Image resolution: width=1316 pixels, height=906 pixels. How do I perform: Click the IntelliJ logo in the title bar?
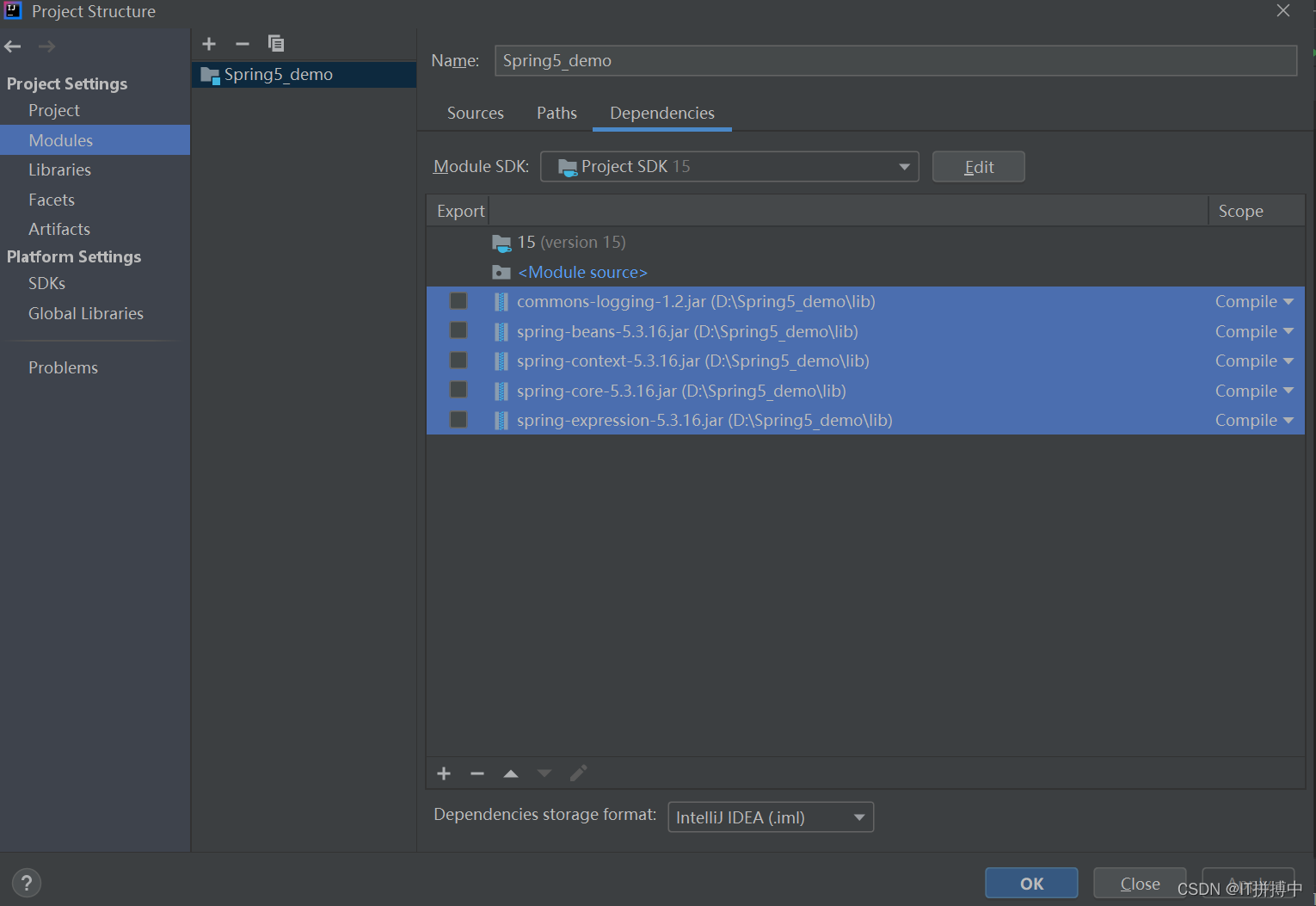click(13, 10)
